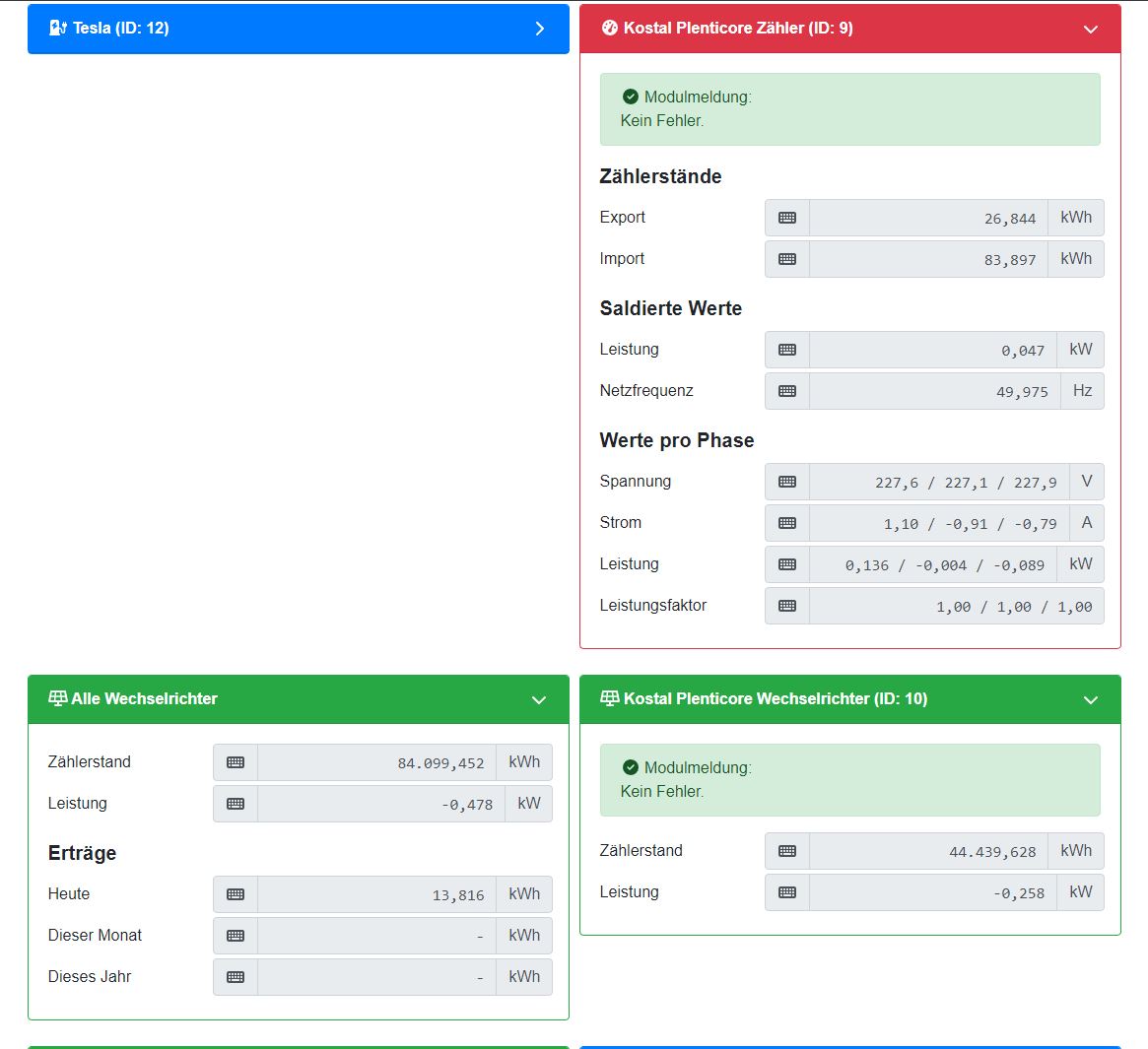Click the Strom label
Viewport: 1148px width, 1049px height.
pyautogui.click(x=620, y=523)
